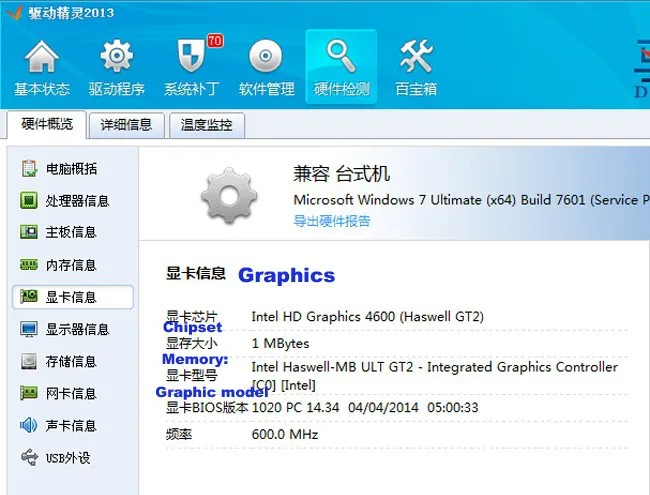The width and height of the screenshot is (650, 495).
Task: Select USB外设 in the sidebar
Action: point(73,458)
